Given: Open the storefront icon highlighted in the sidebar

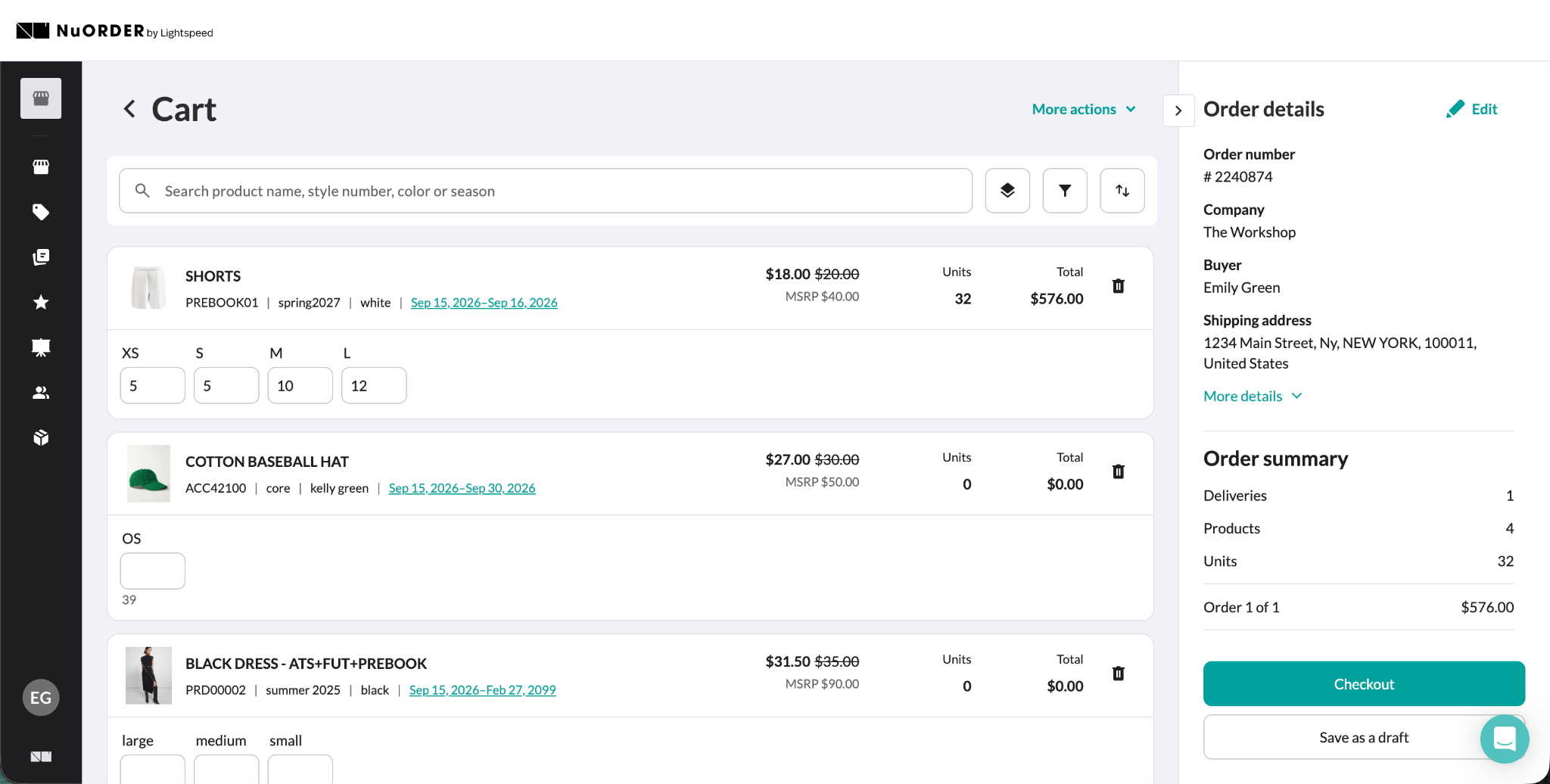Looking at the screenshot, I should [x=41, y=98].
